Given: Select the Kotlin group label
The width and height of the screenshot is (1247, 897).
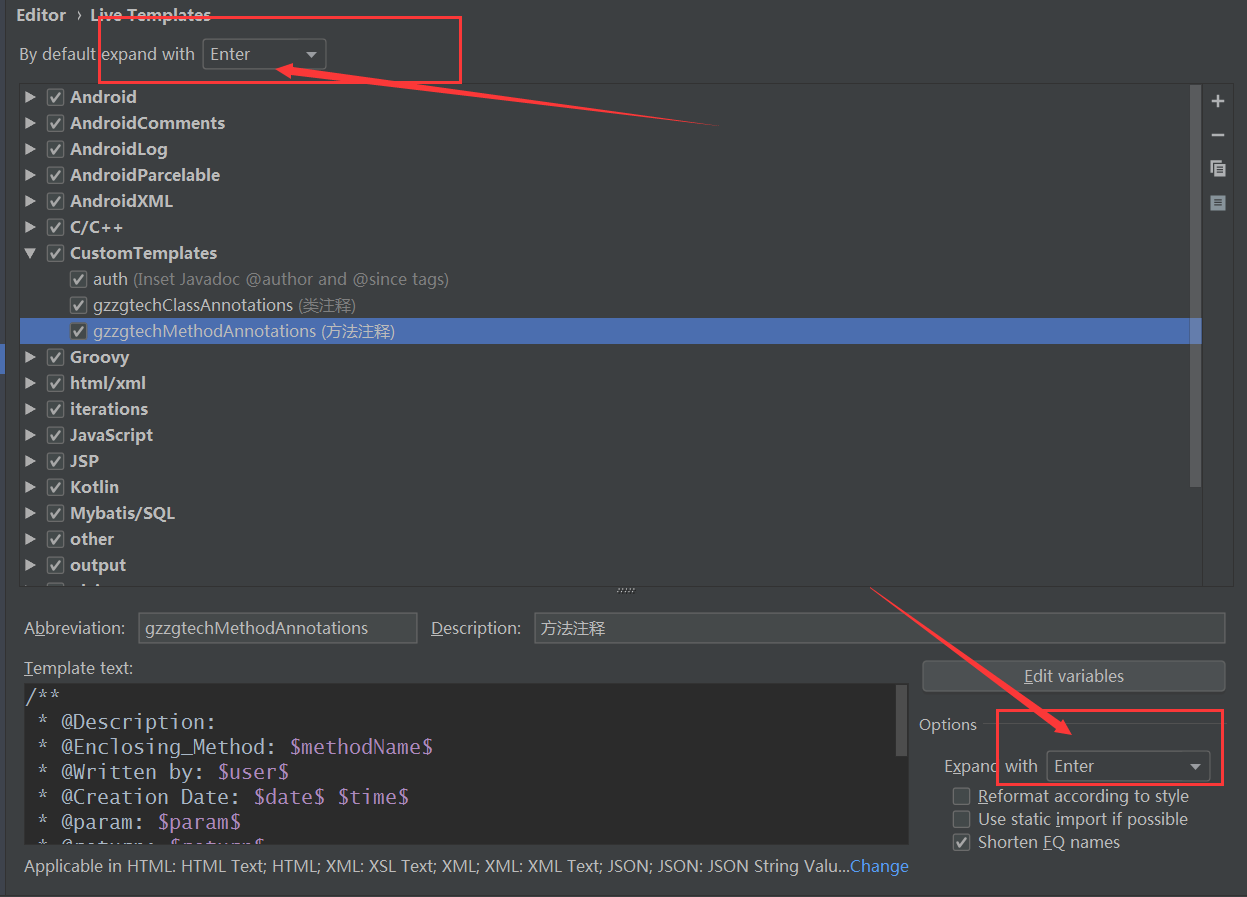Looking at the screenshot, I should coord(94,487).
